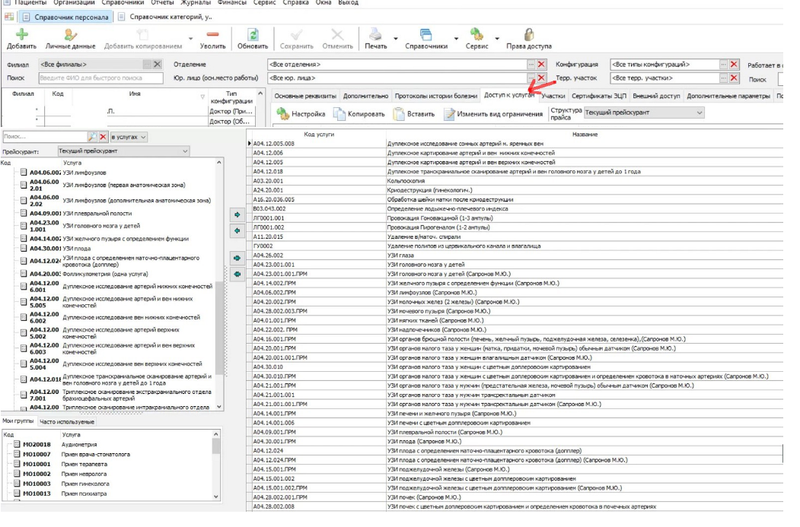Click the Печать printer icon
Screen dimensions: 800x527
click(374, 35)
